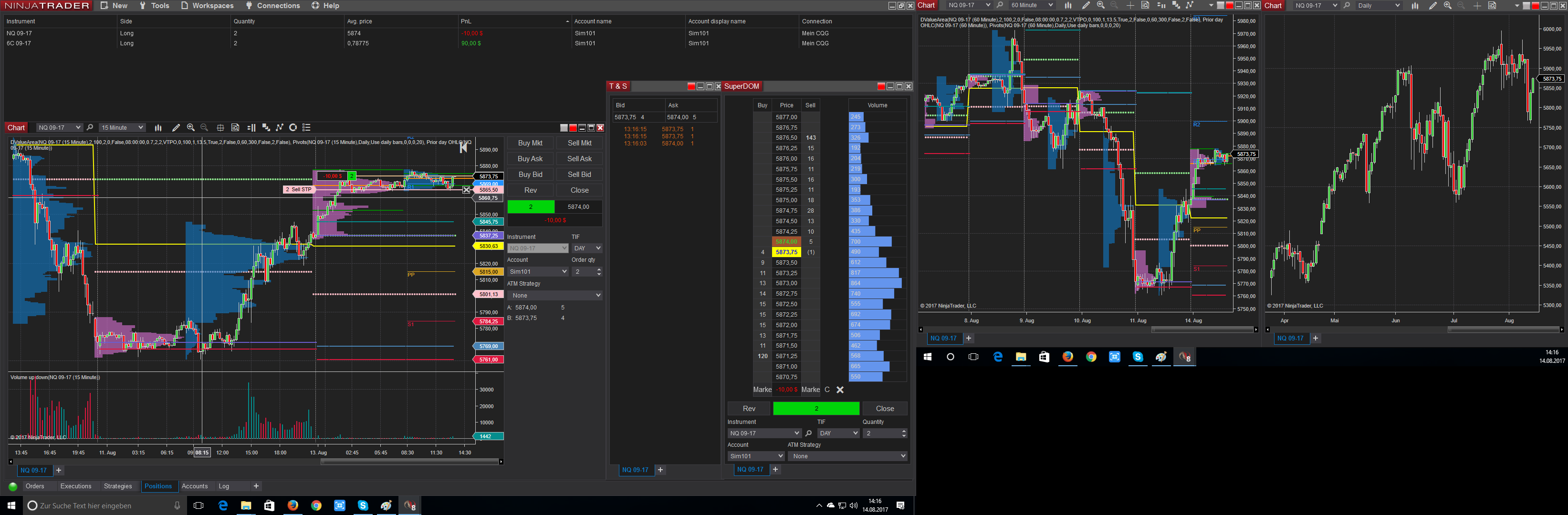Open instrument dropdown NQ 09-17 in 15 Minute chart
The height and width of the screenshot is (515, 1568).
(x=59, y=128)
